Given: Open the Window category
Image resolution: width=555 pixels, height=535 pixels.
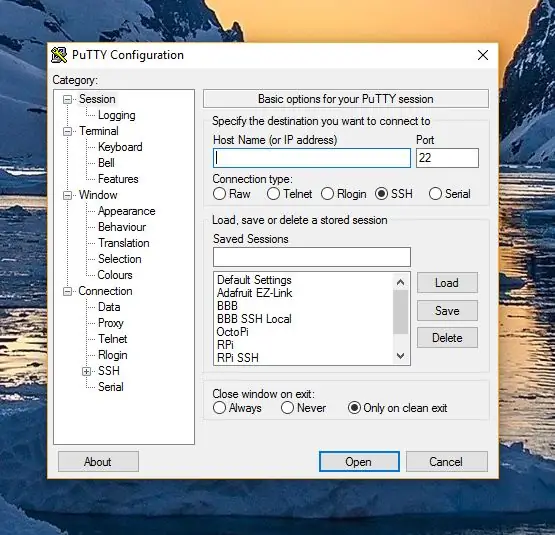Looking at the screenshot, I should pos(98,195).
